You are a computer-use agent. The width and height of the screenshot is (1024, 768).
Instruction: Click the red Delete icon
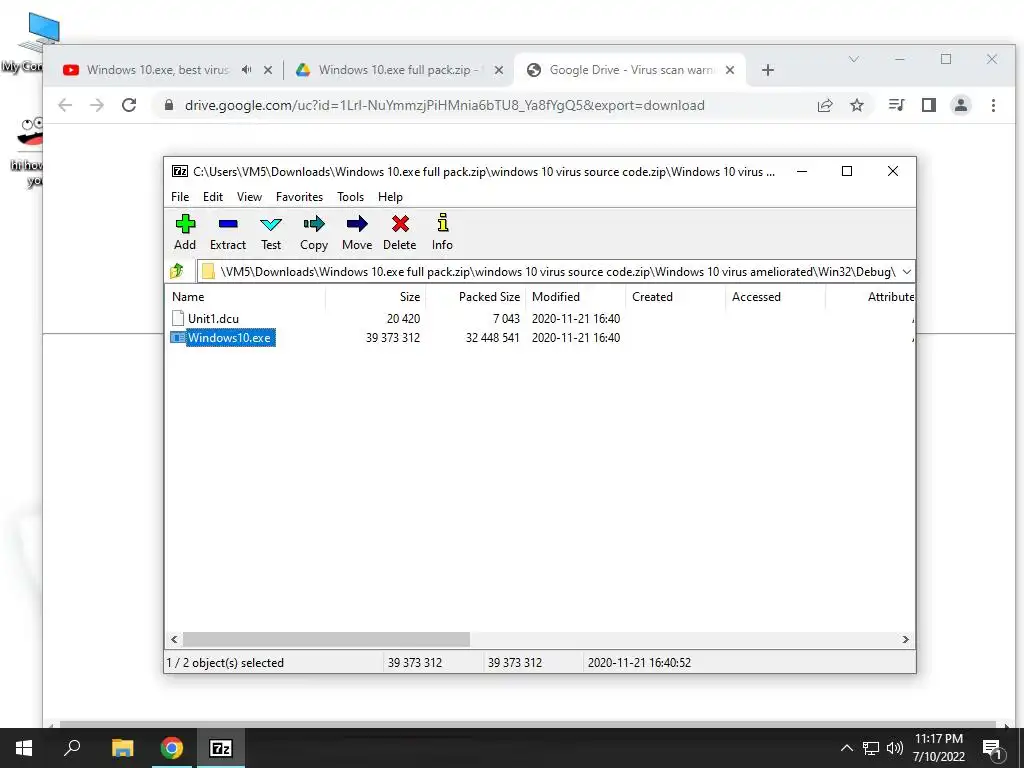pos(400,224)
